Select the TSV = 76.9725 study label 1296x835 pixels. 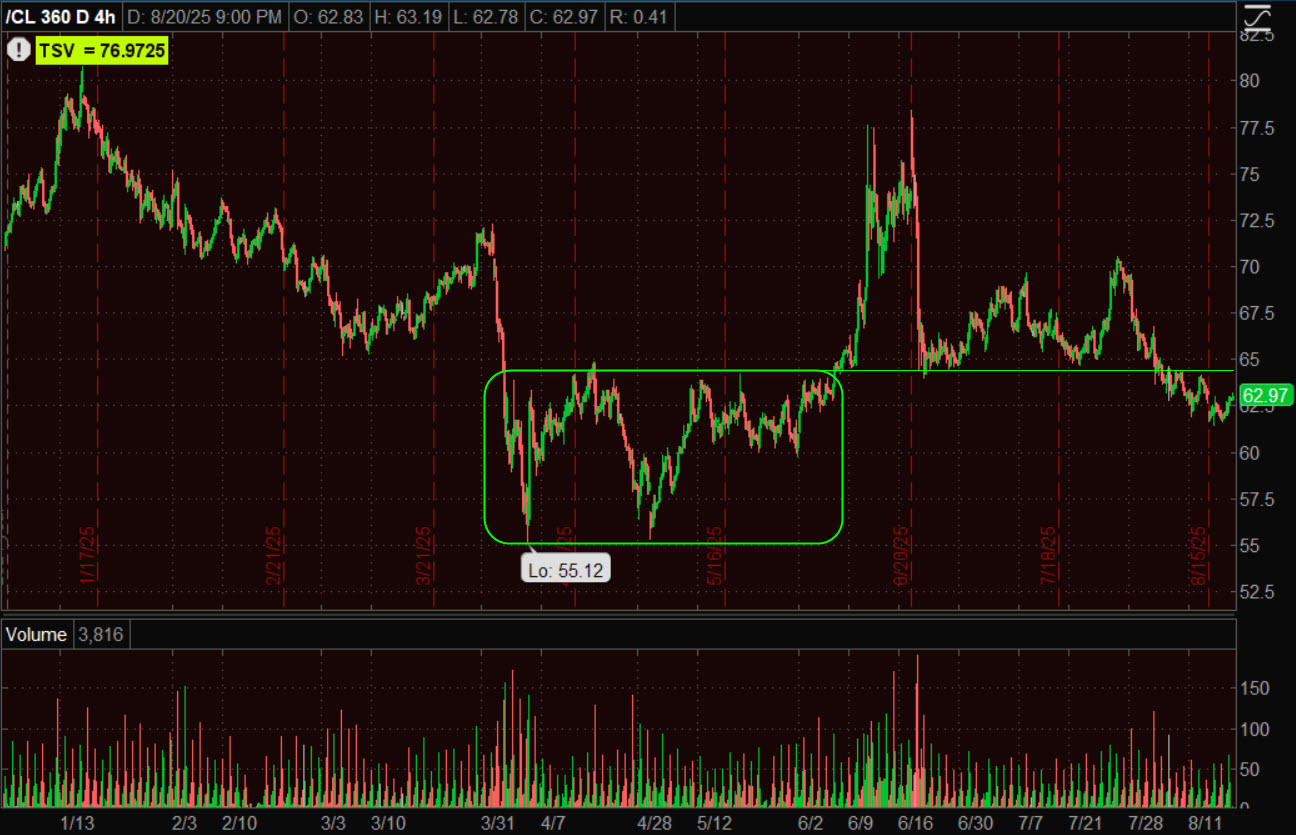(x=102, y=49)
